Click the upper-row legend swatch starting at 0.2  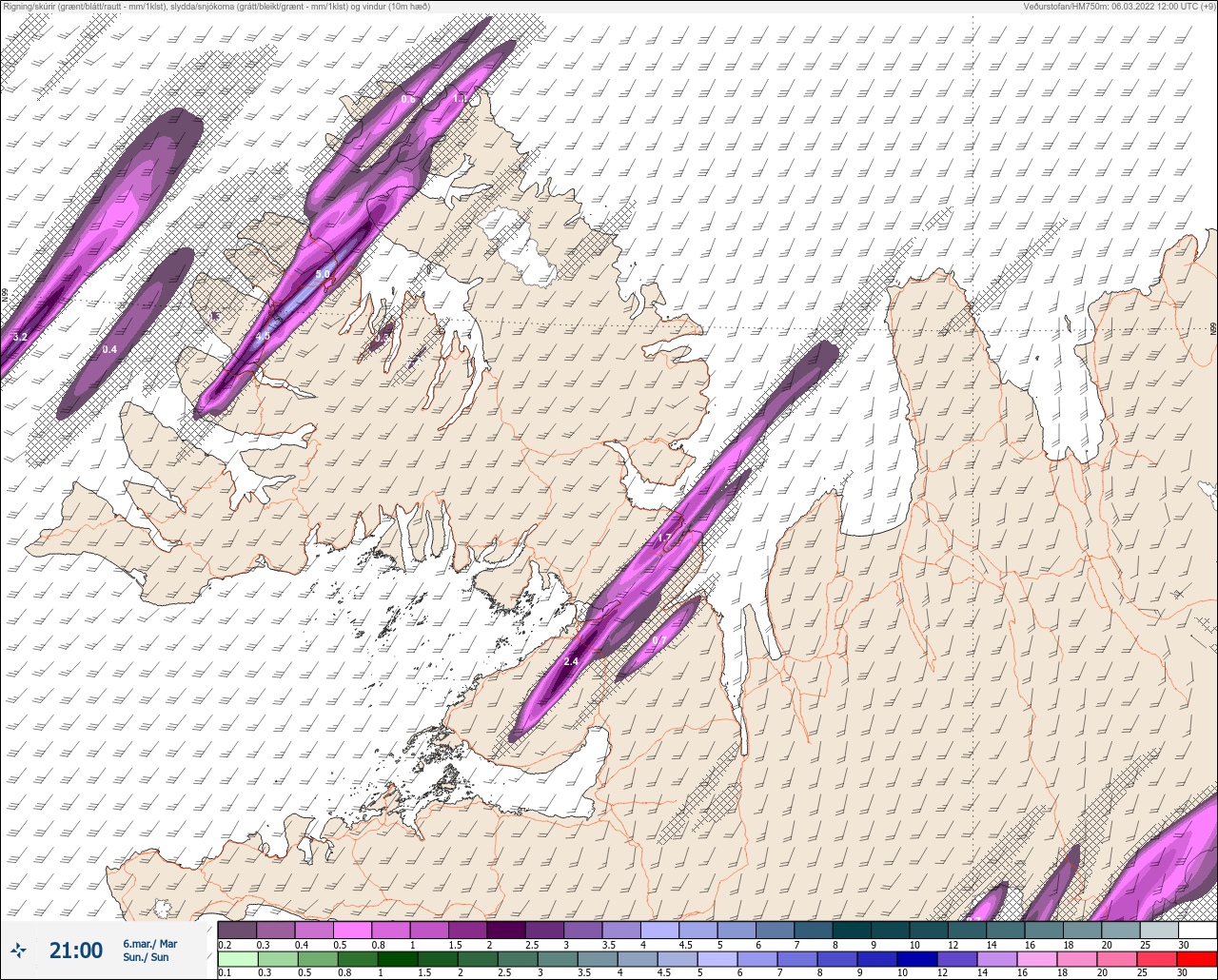click(x=237, y=930)
